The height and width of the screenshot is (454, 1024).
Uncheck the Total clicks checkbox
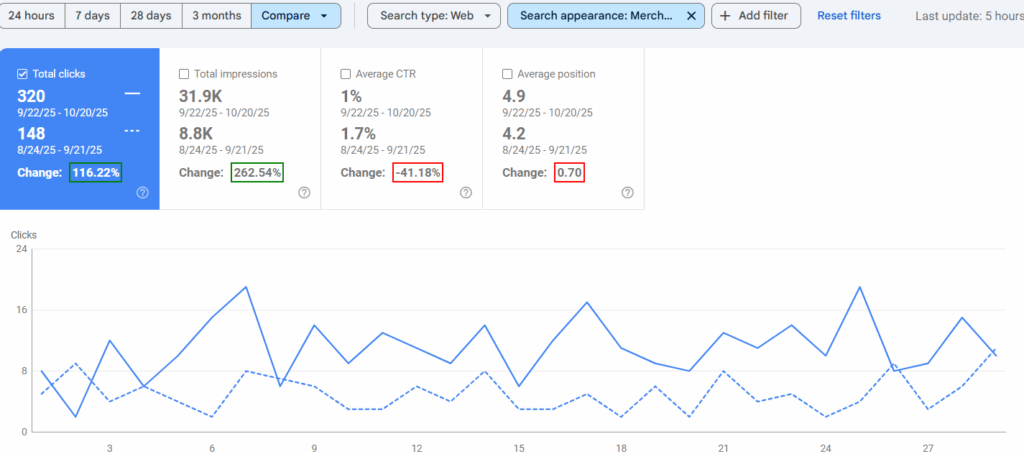pyautogui.click(x=23, y=74)
